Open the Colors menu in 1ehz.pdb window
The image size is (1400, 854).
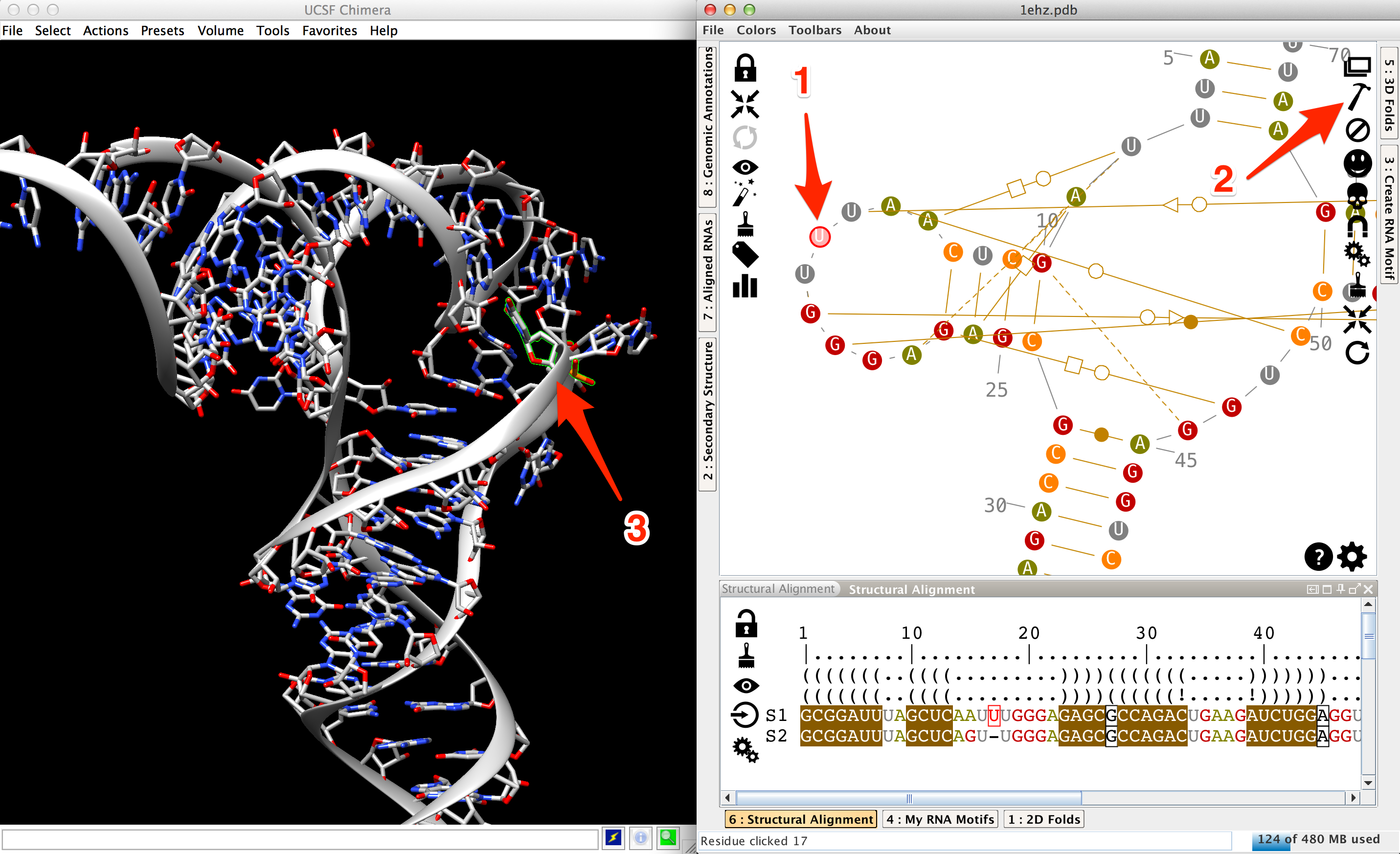coord(756,30)
